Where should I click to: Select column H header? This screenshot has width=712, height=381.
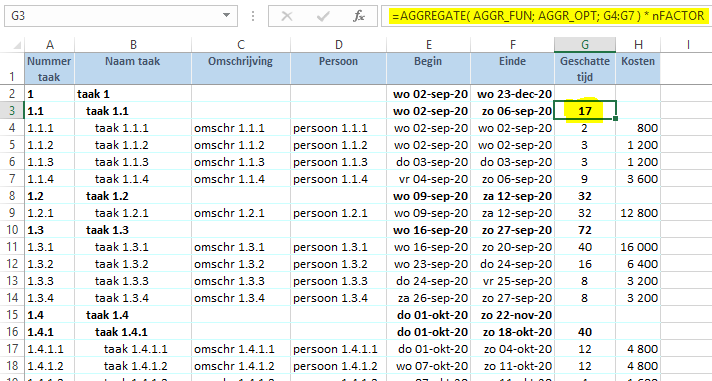click(x=638, y=45)
